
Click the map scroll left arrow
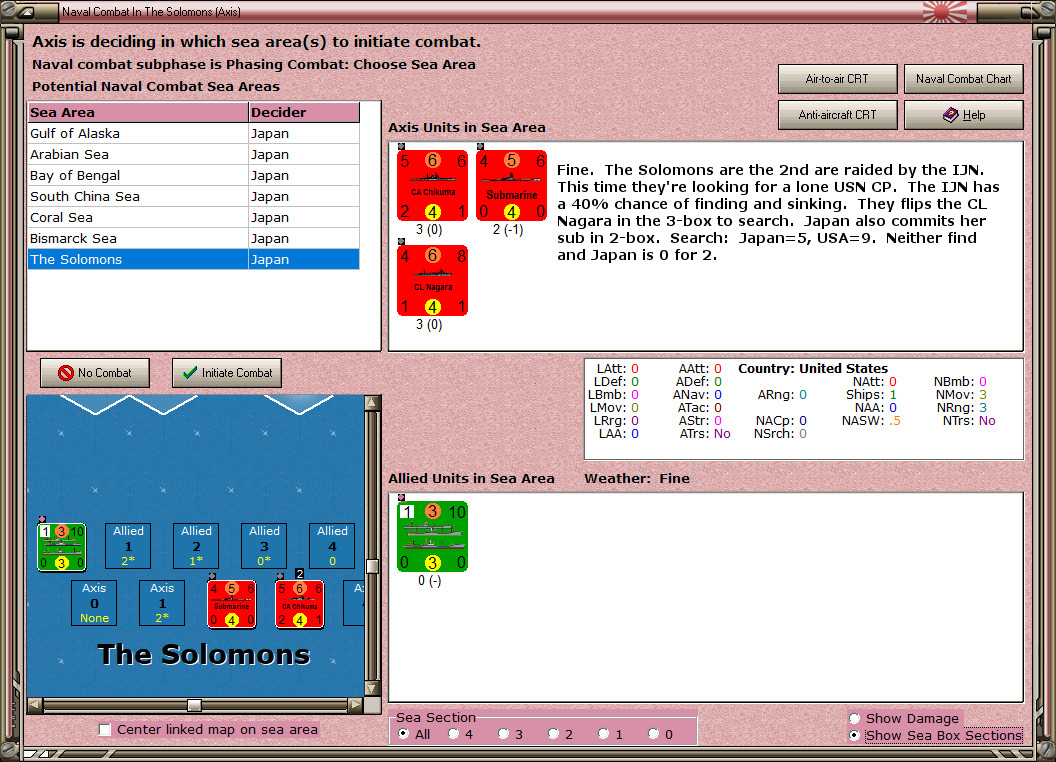tap(35, 705)
